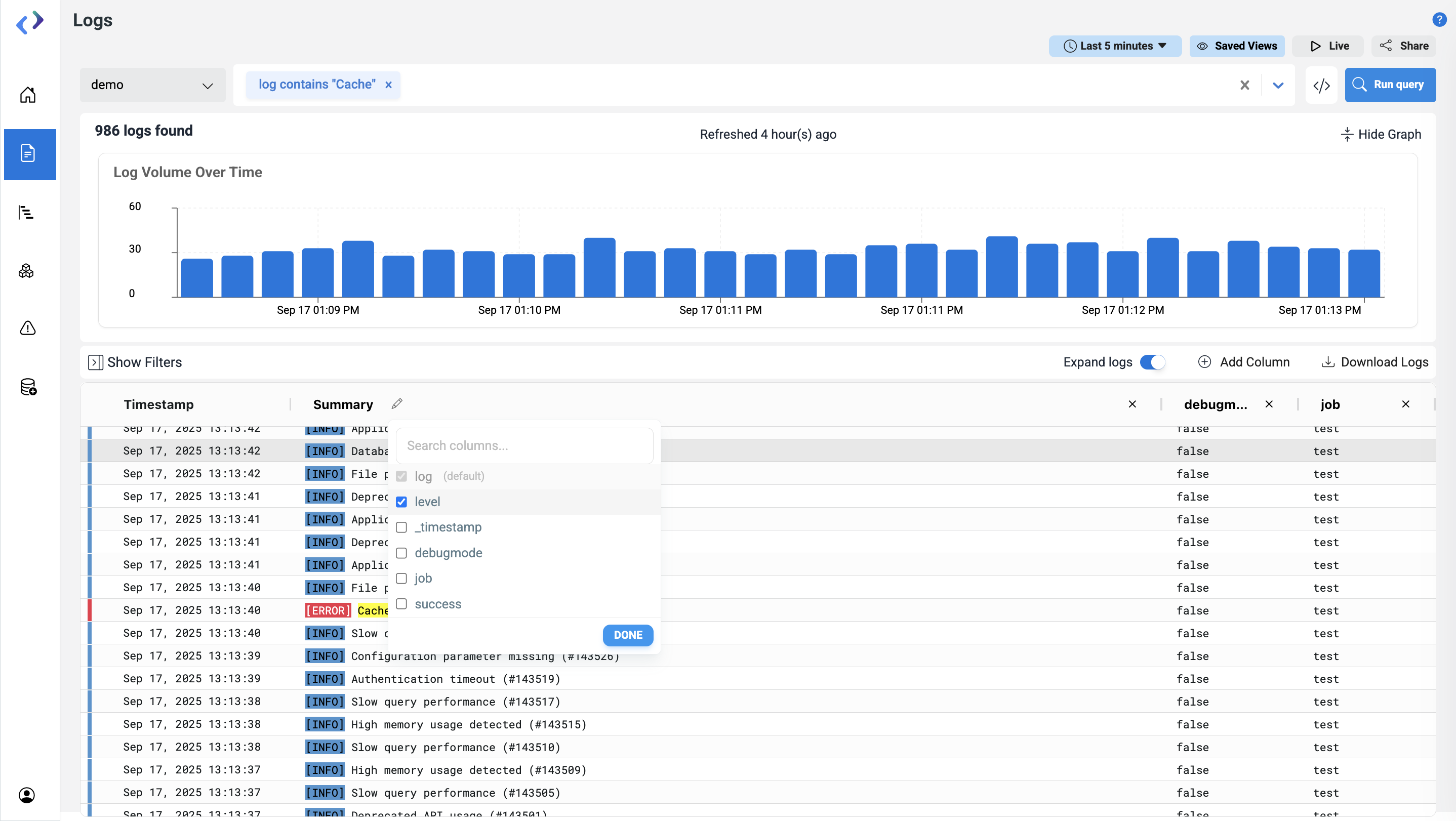Click the code query editor icon
Screen dimensions: 1456x821
[x=1321, y=86]
